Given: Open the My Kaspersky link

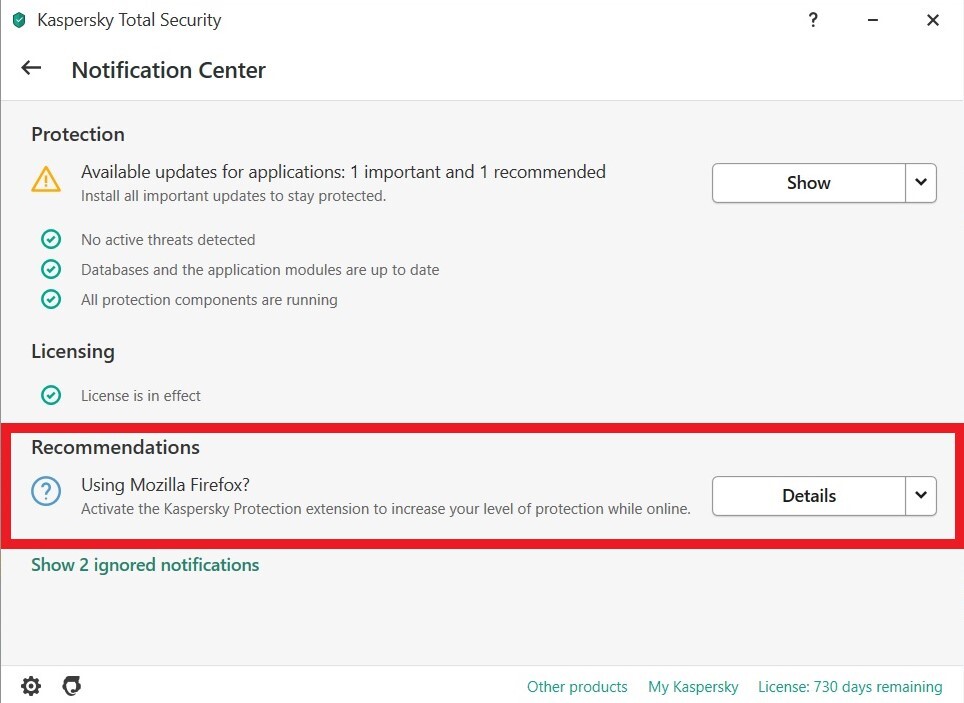Looking at the screenshot, I should coord(693,686).
